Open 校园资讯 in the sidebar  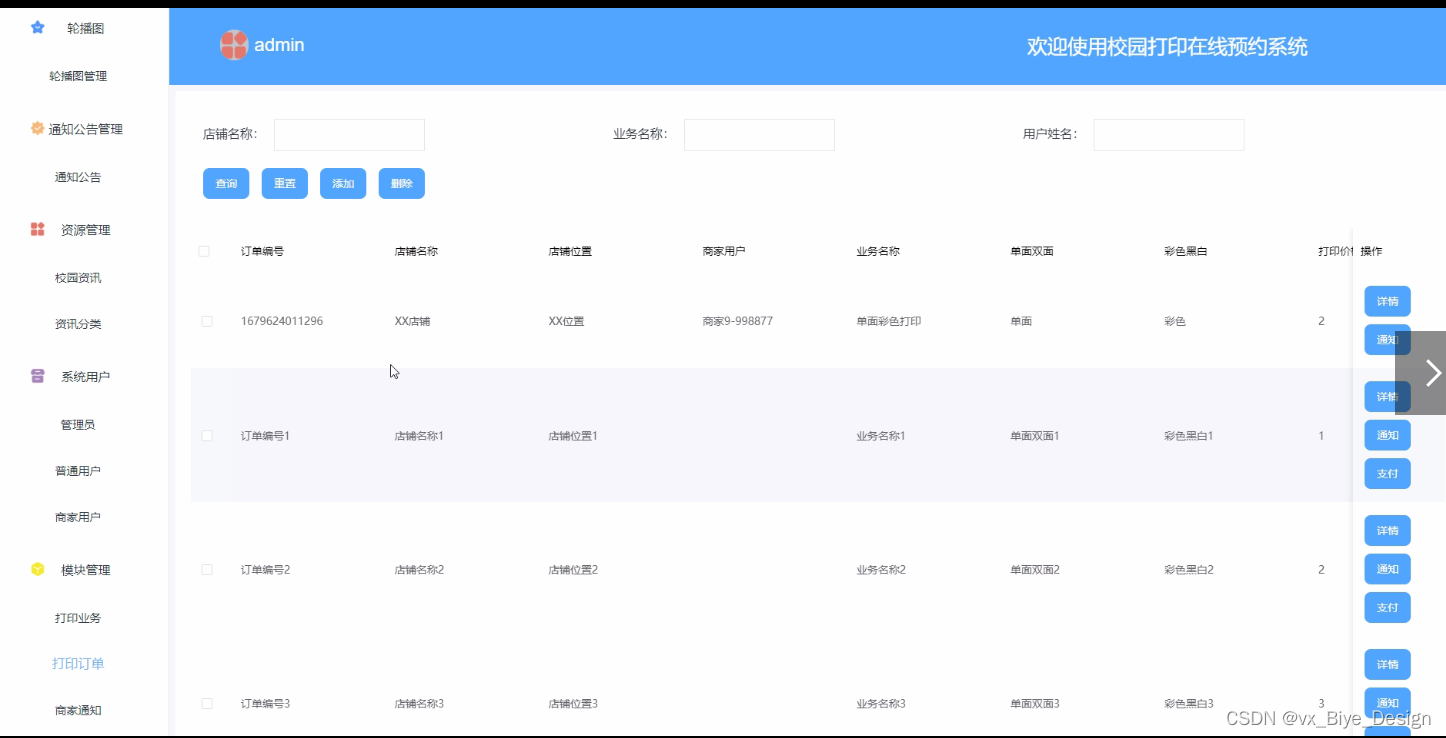coord(78,277)
